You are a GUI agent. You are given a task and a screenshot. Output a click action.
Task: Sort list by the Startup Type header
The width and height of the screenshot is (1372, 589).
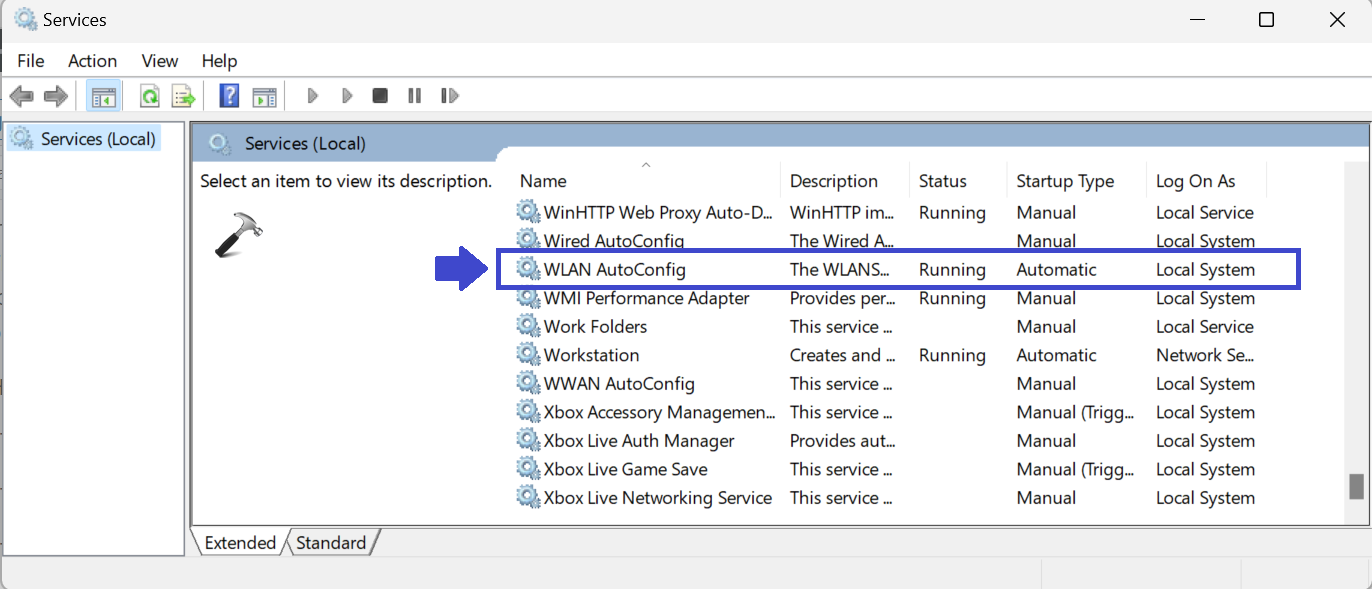(1064, 181)
